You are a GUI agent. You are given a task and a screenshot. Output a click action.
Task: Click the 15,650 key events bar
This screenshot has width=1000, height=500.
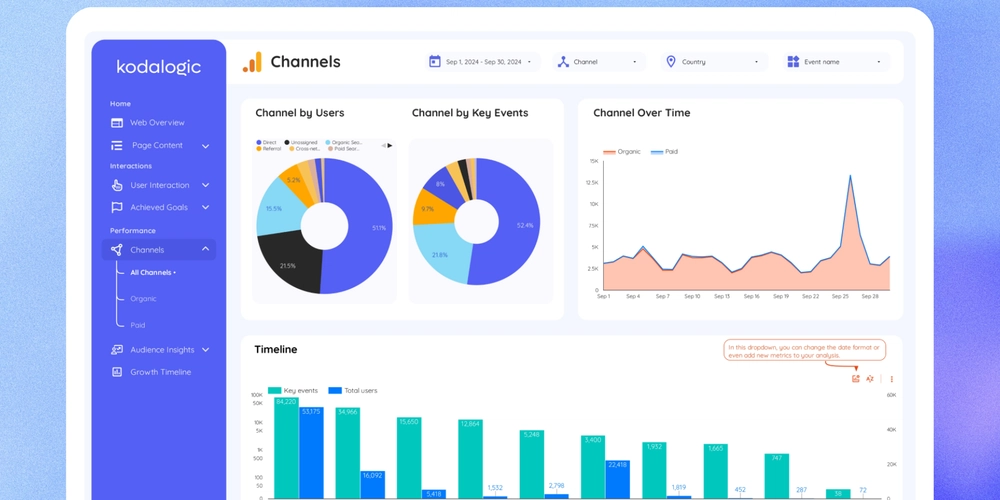pos(409,457)
